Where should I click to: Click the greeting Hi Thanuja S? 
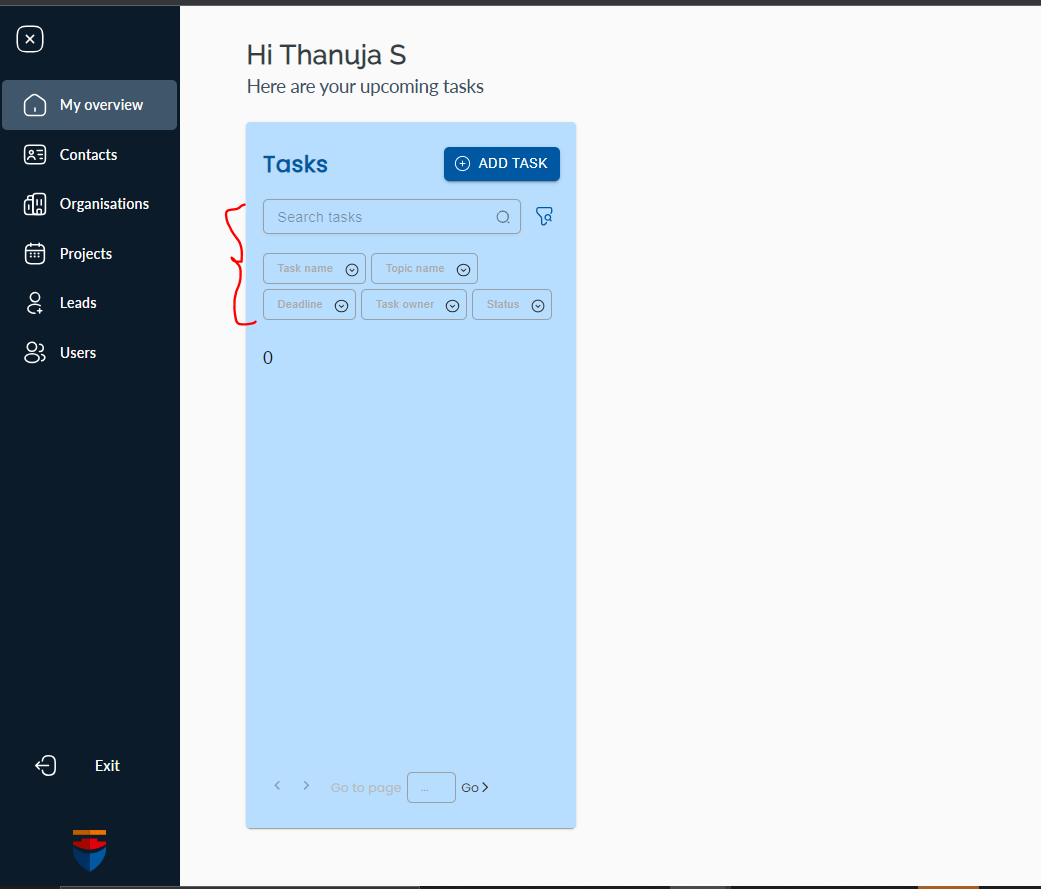point(326,55)
